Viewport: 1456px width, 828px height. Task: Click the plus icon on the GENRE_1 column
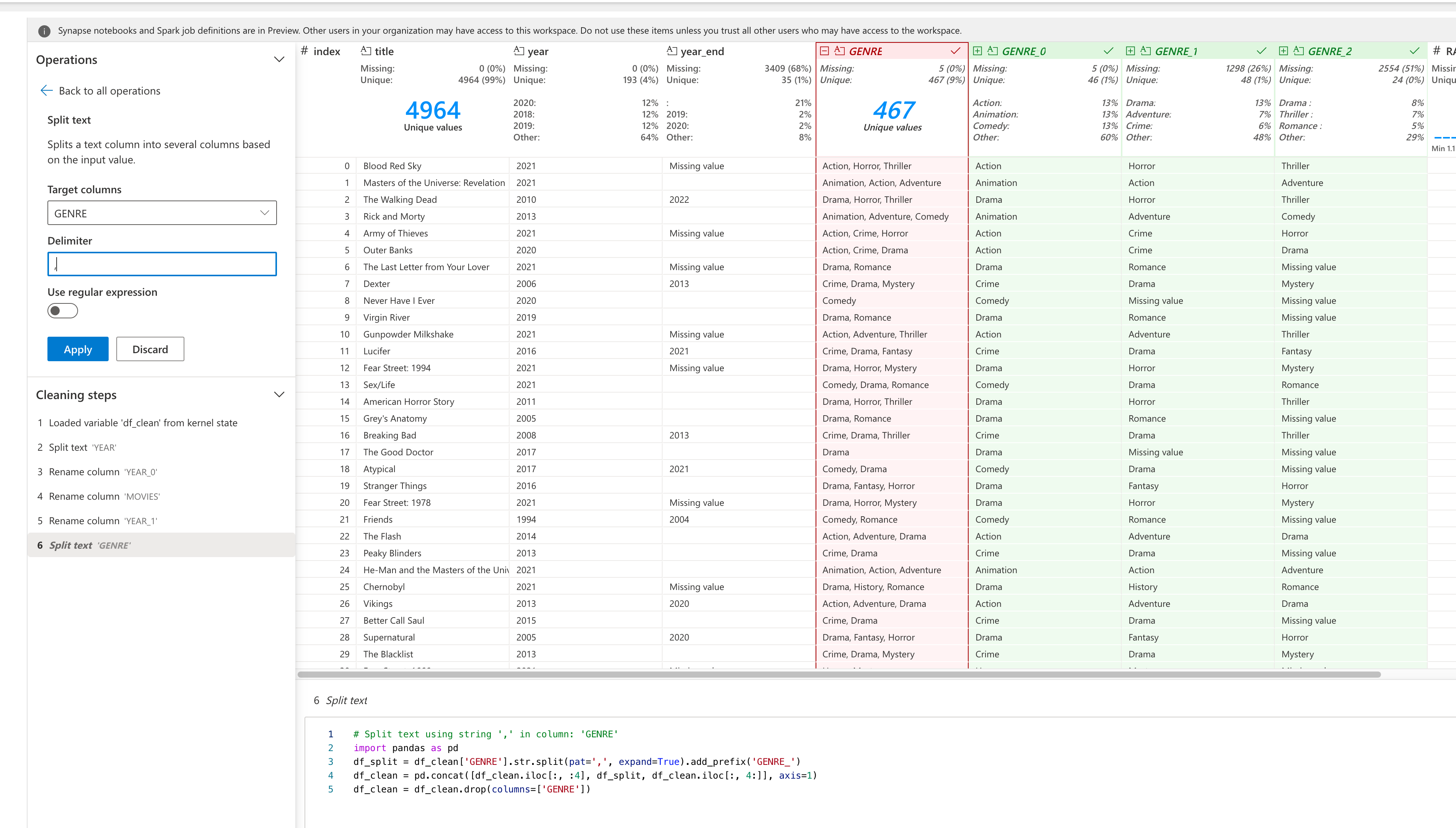(1130, 51)
